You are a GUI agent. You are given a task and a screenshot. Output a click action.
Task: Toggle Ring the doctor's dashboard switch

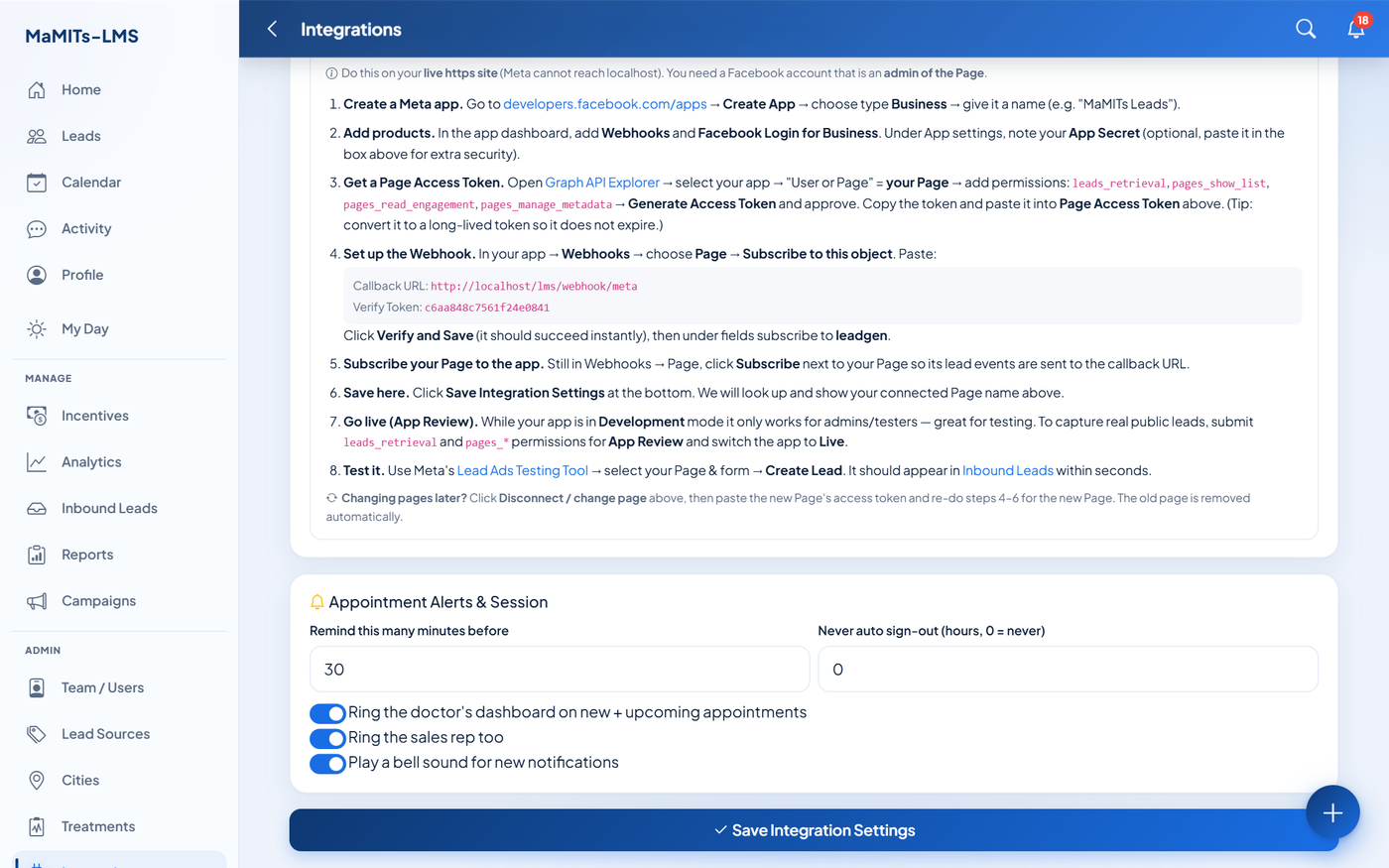[x=327, y=713]
